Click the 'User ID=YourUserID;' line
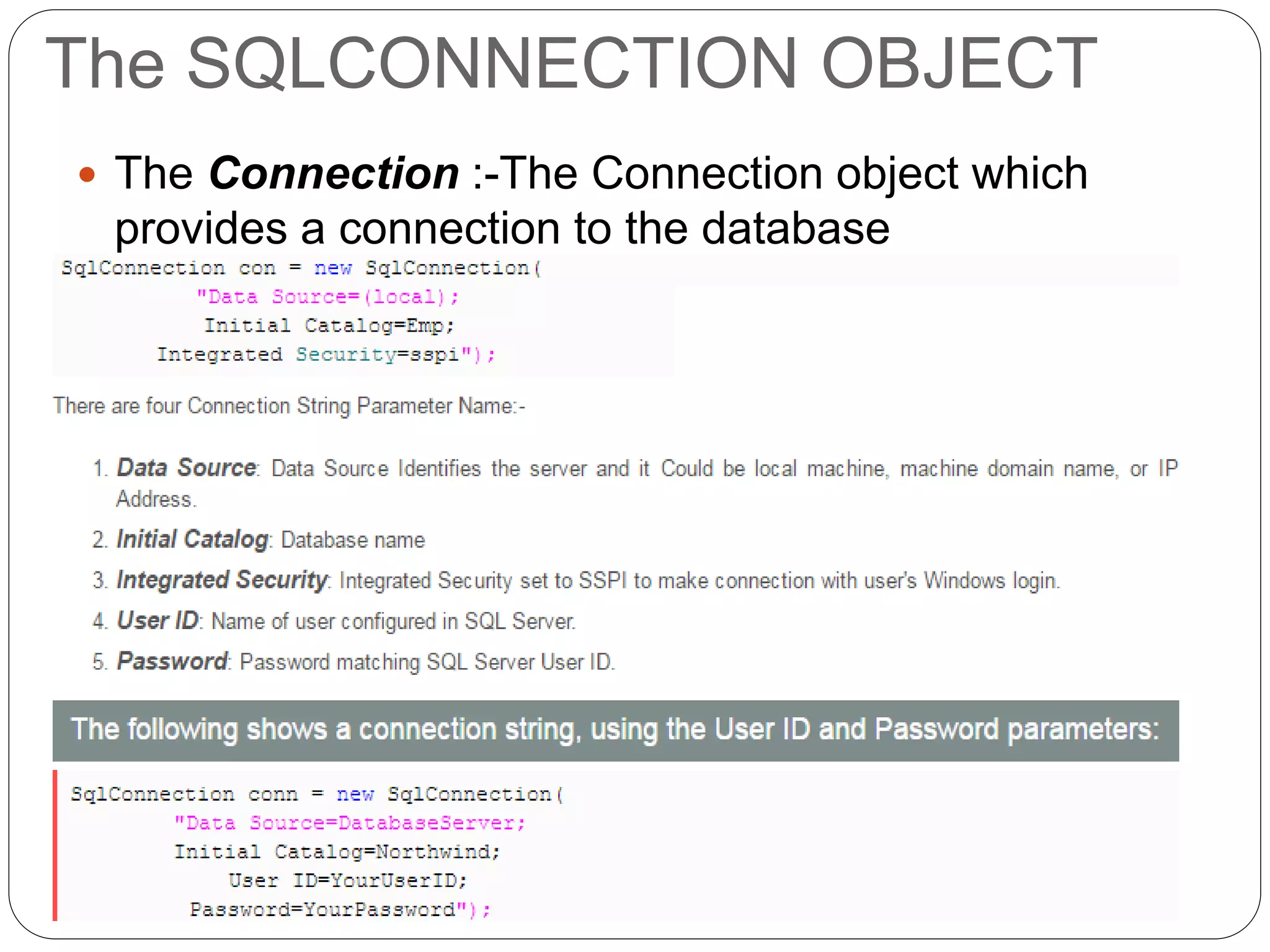Image resolution: width=1270 pixels, height=952 pixels. (x=348, y=880)
